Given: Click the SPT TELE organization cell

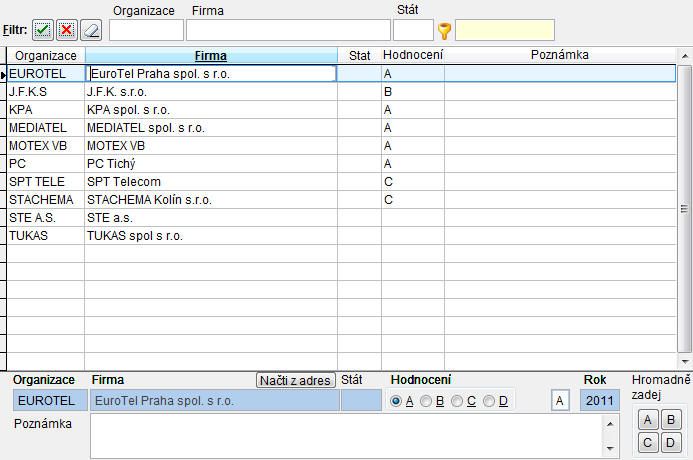Looking at the screenshot, I should click(x=46, y=182).
